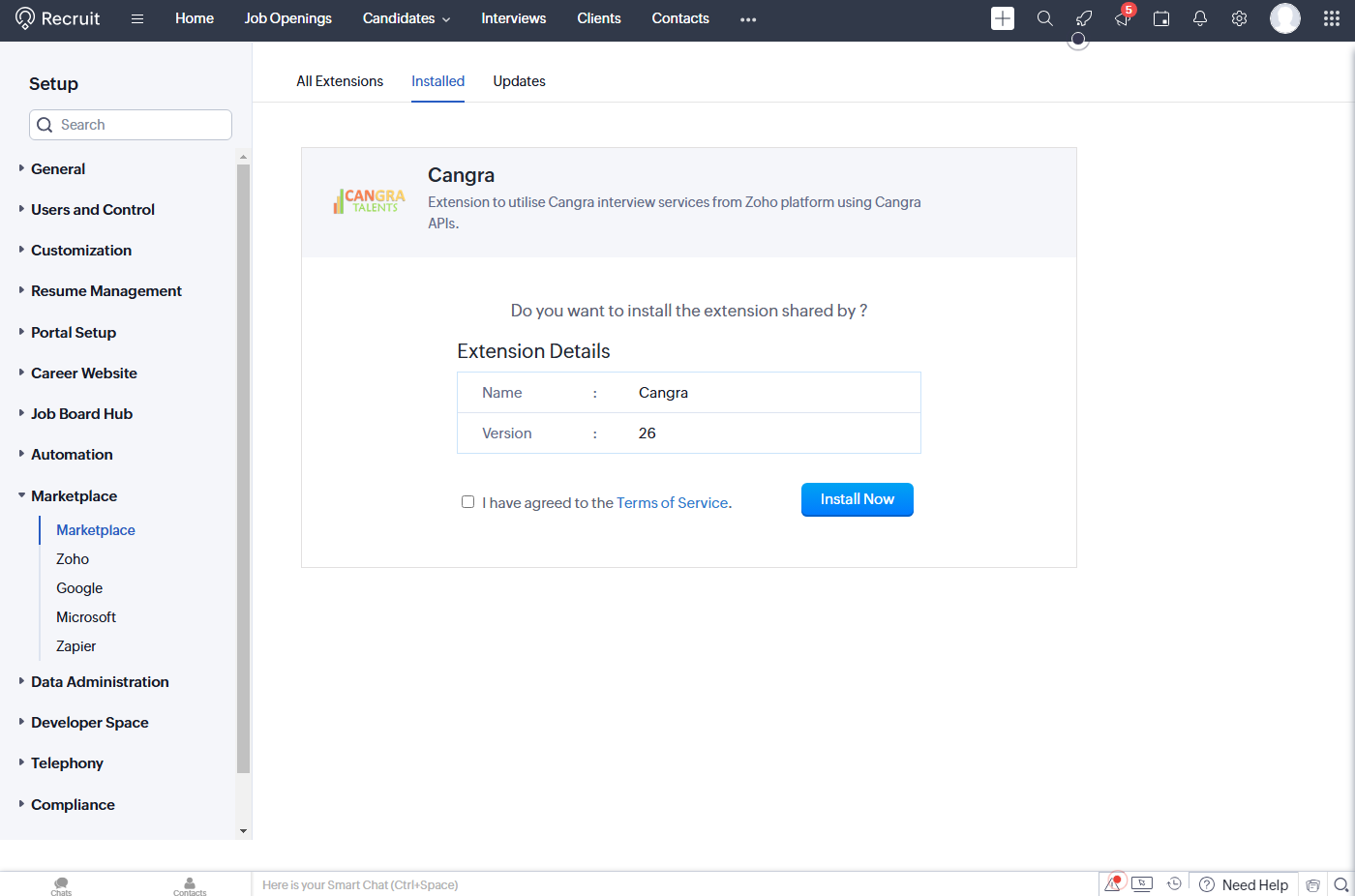
Task: Click the bottom-right search icon
Action: (x=1340, y=884)
